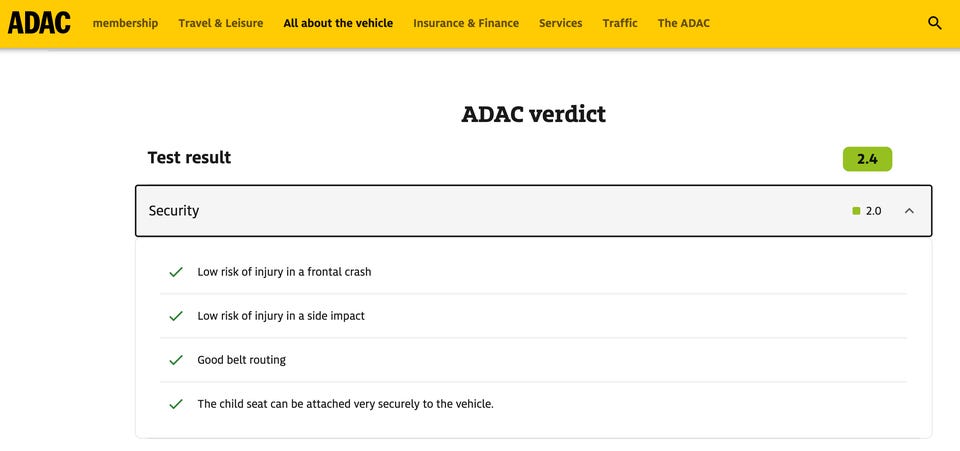Open the membership menu
The image size is (960, 451).
(x=125, y=23)
